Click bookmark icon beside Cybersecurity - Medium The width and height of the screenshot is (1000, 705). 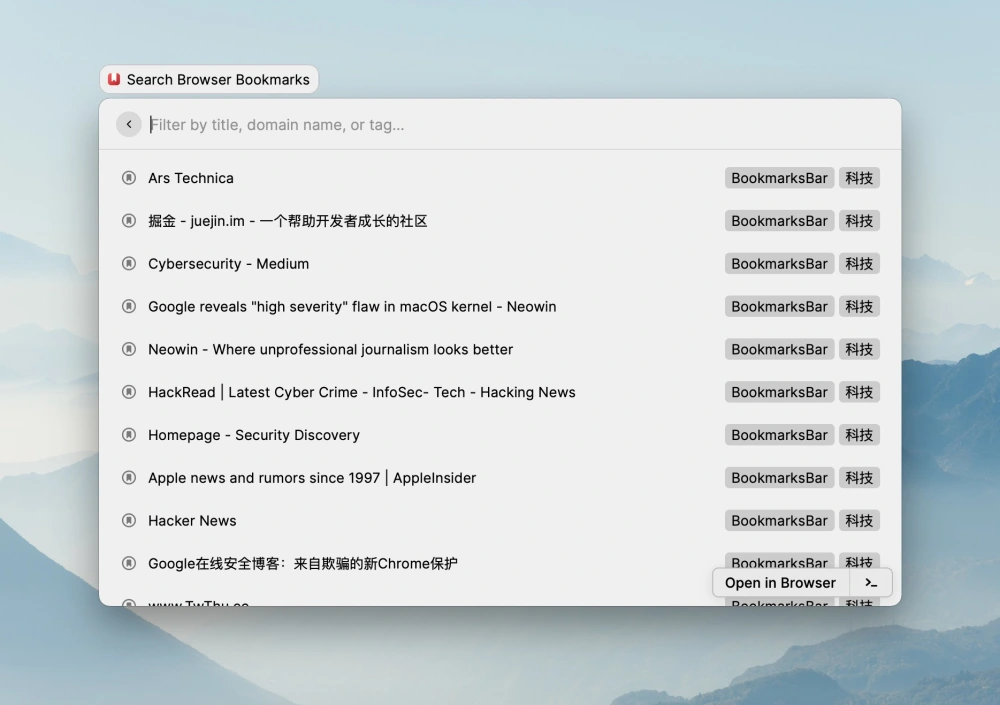coord(129,263)
